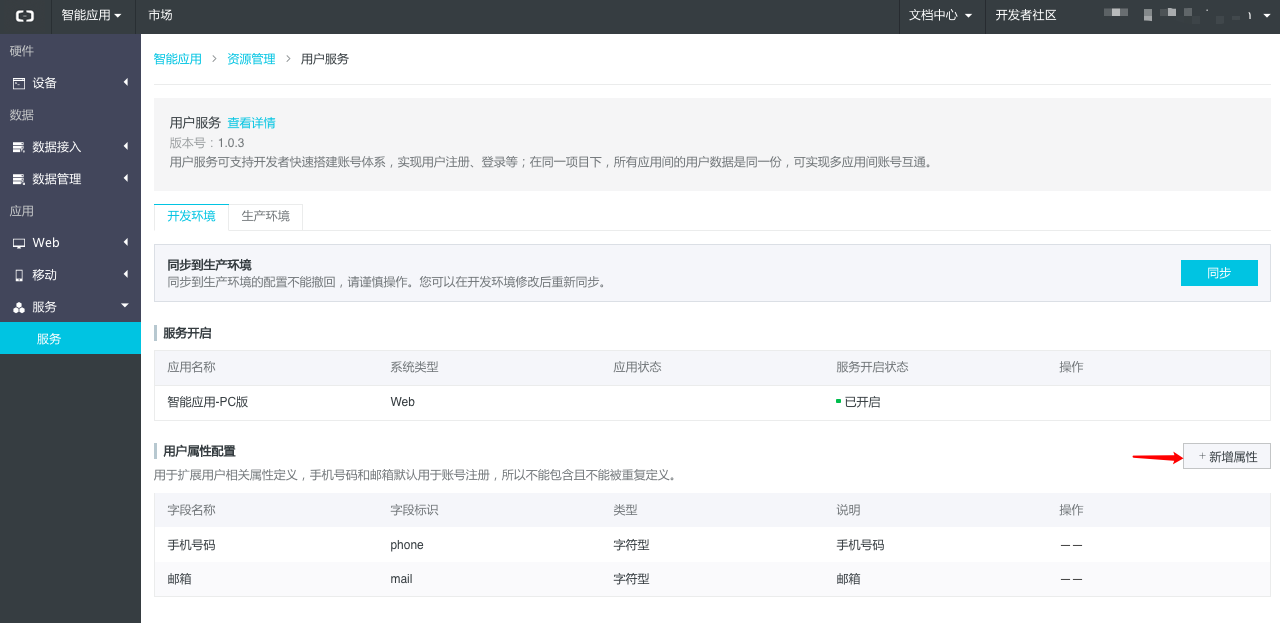This screenshot has height=623, width=1280.
Task: Expand the 设备 sidebar arrow
Action: pyautogui.click(x=125, y=82)
